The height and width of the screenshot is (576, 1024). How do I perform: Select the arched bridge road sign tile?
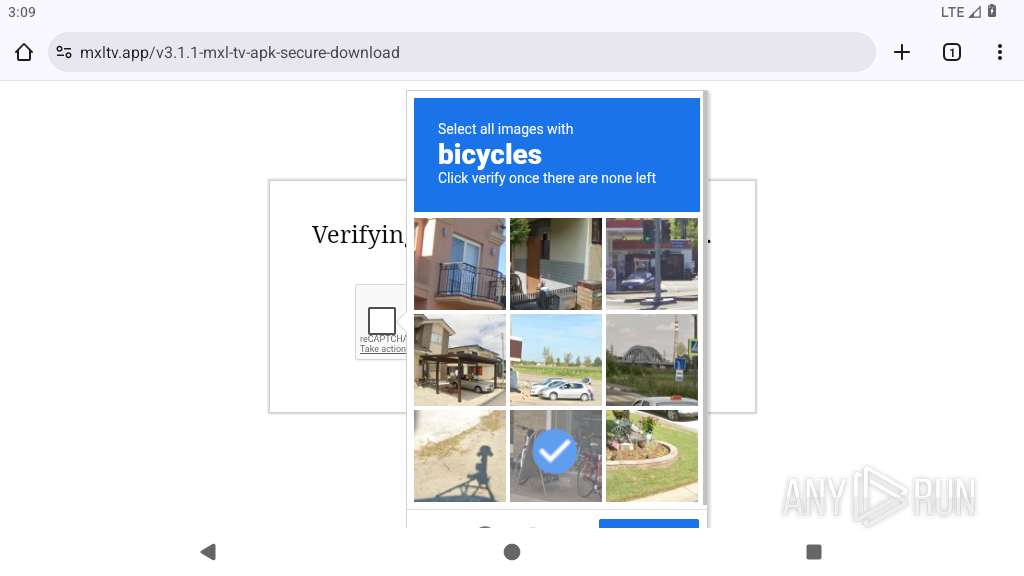pyautogui.click(x=652, y=360)
